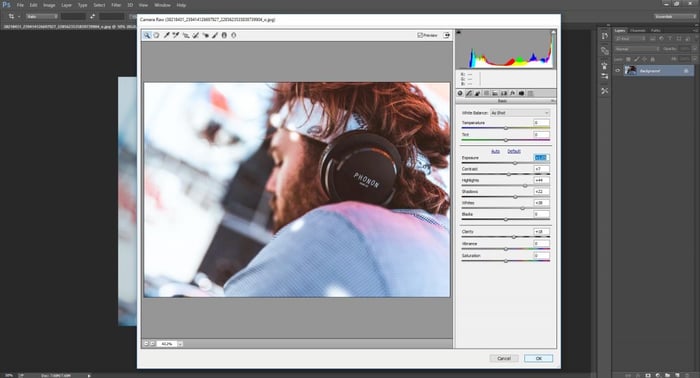This screenshot has height=378, width=700.
Task: Select the Adjustment Brush tool
Action: click(215, 35)
